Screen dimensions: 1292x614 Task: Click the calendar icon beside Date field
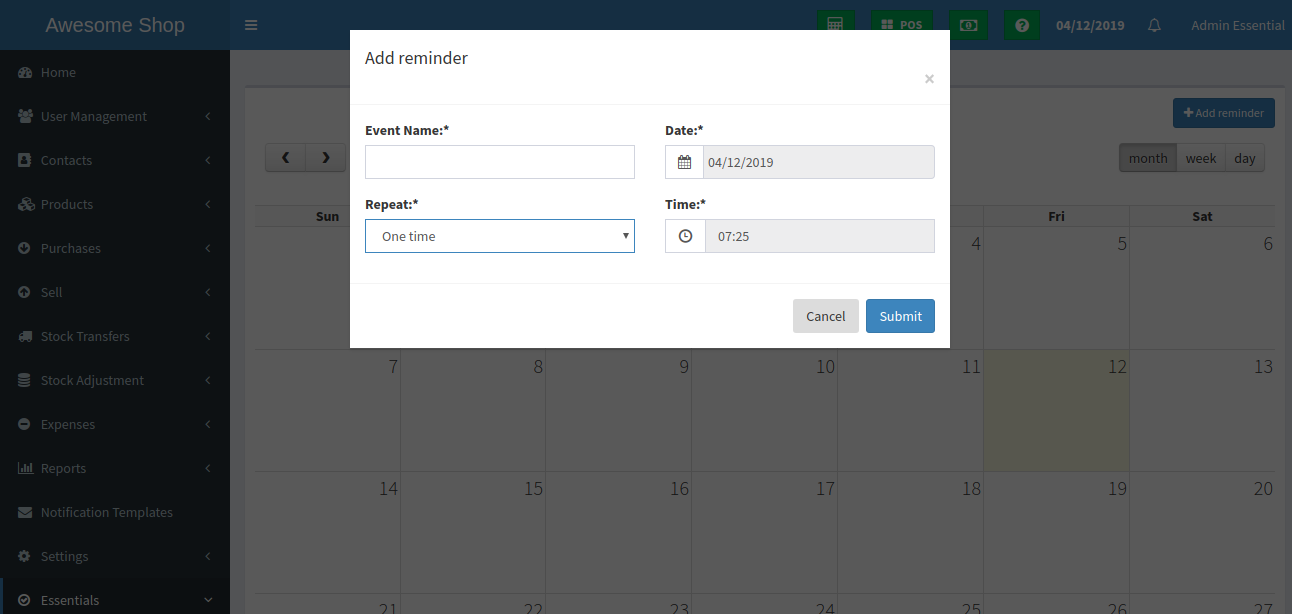coord(685,162)
